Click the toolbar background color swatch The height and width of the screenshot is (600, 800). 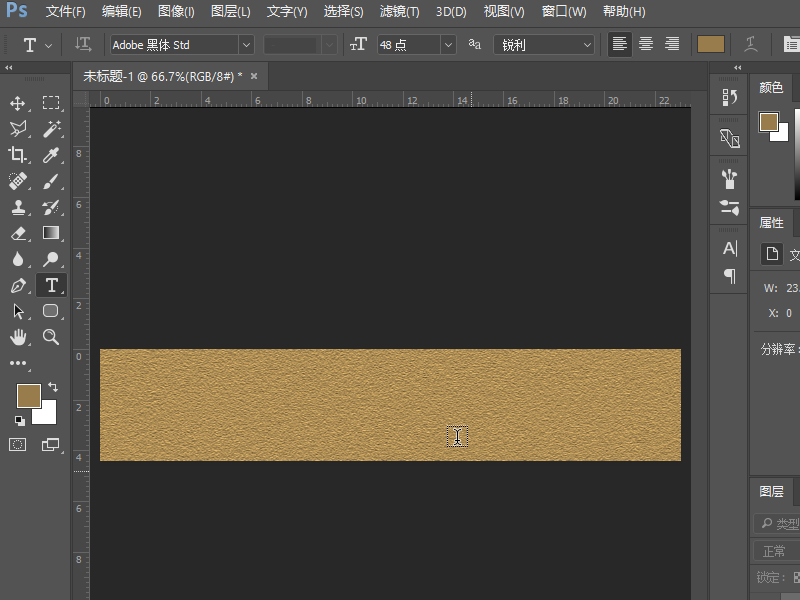click(47, 415)
